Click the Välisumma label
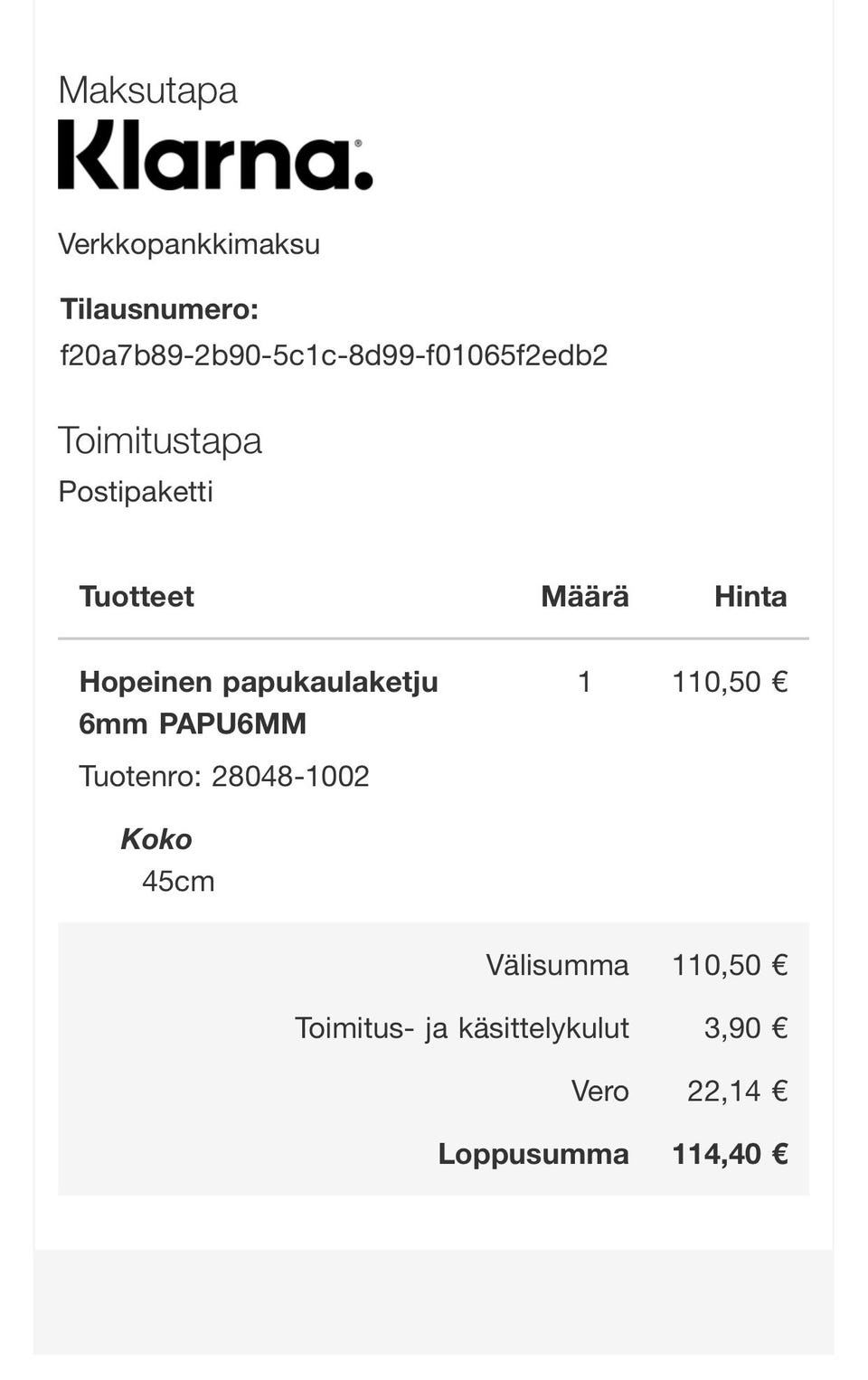 click(x=557, y=965)
